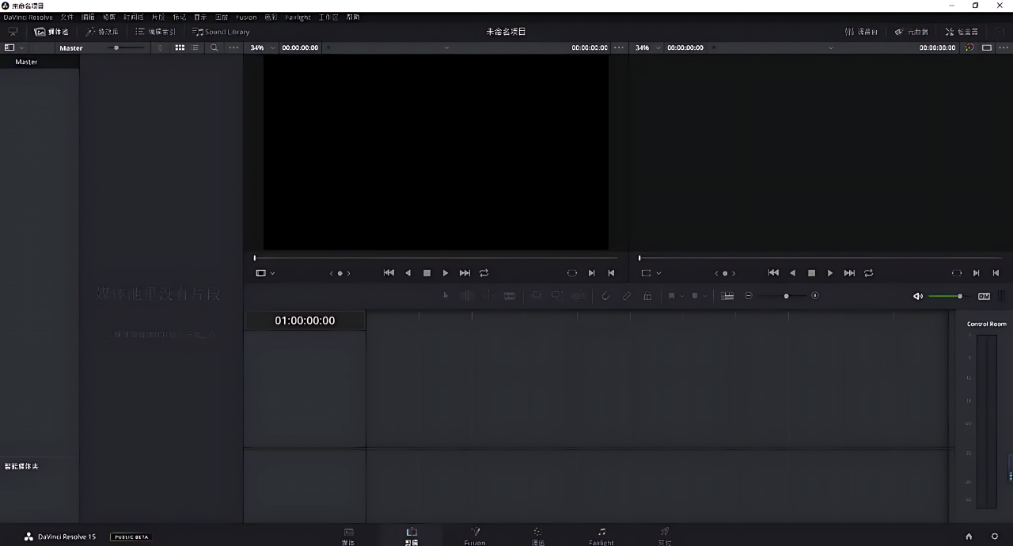Toggle bin list sidebar icon

pos(9,48)
